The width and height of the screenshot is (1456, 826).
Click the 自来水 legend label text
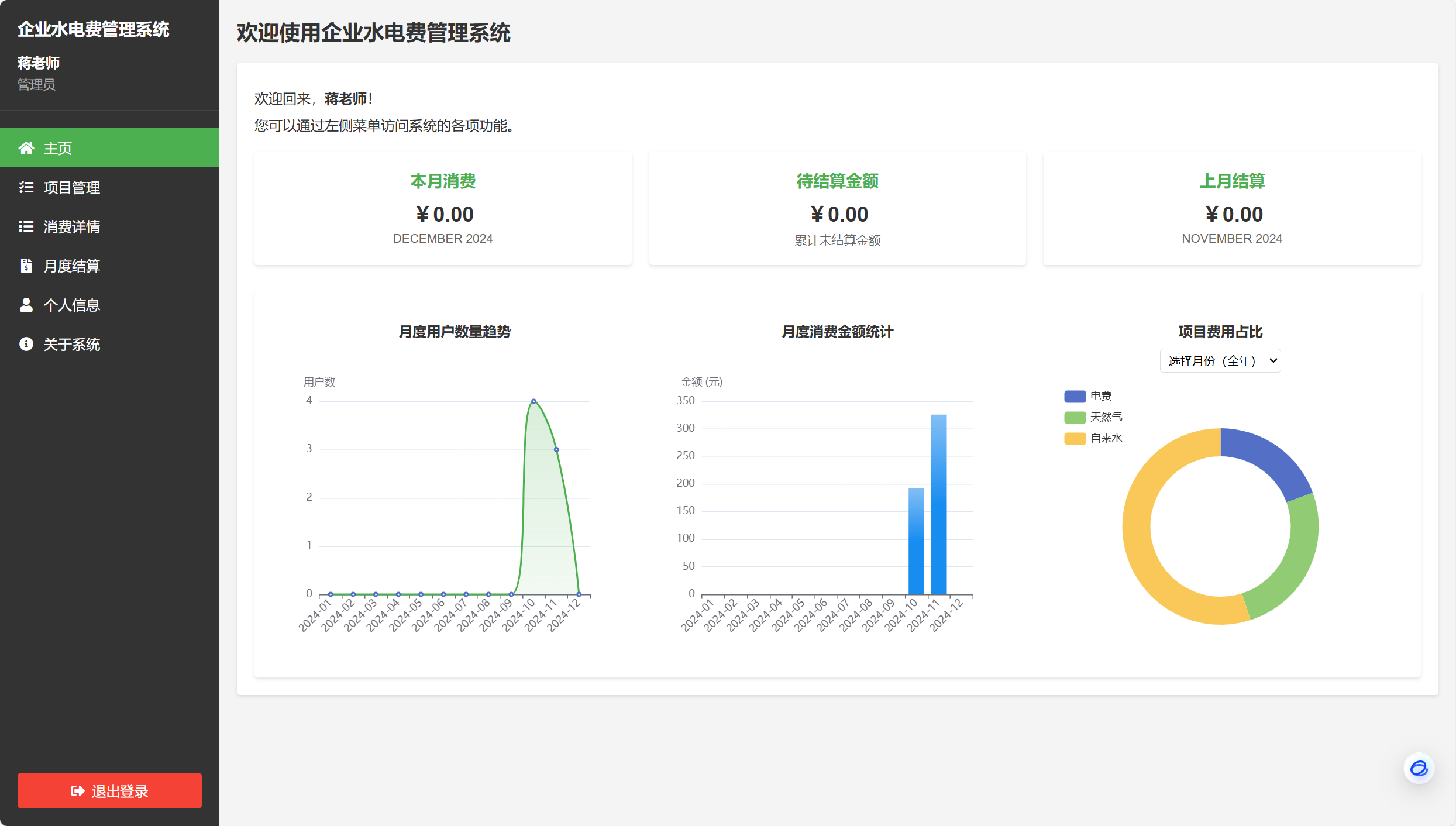point(1106,438)
